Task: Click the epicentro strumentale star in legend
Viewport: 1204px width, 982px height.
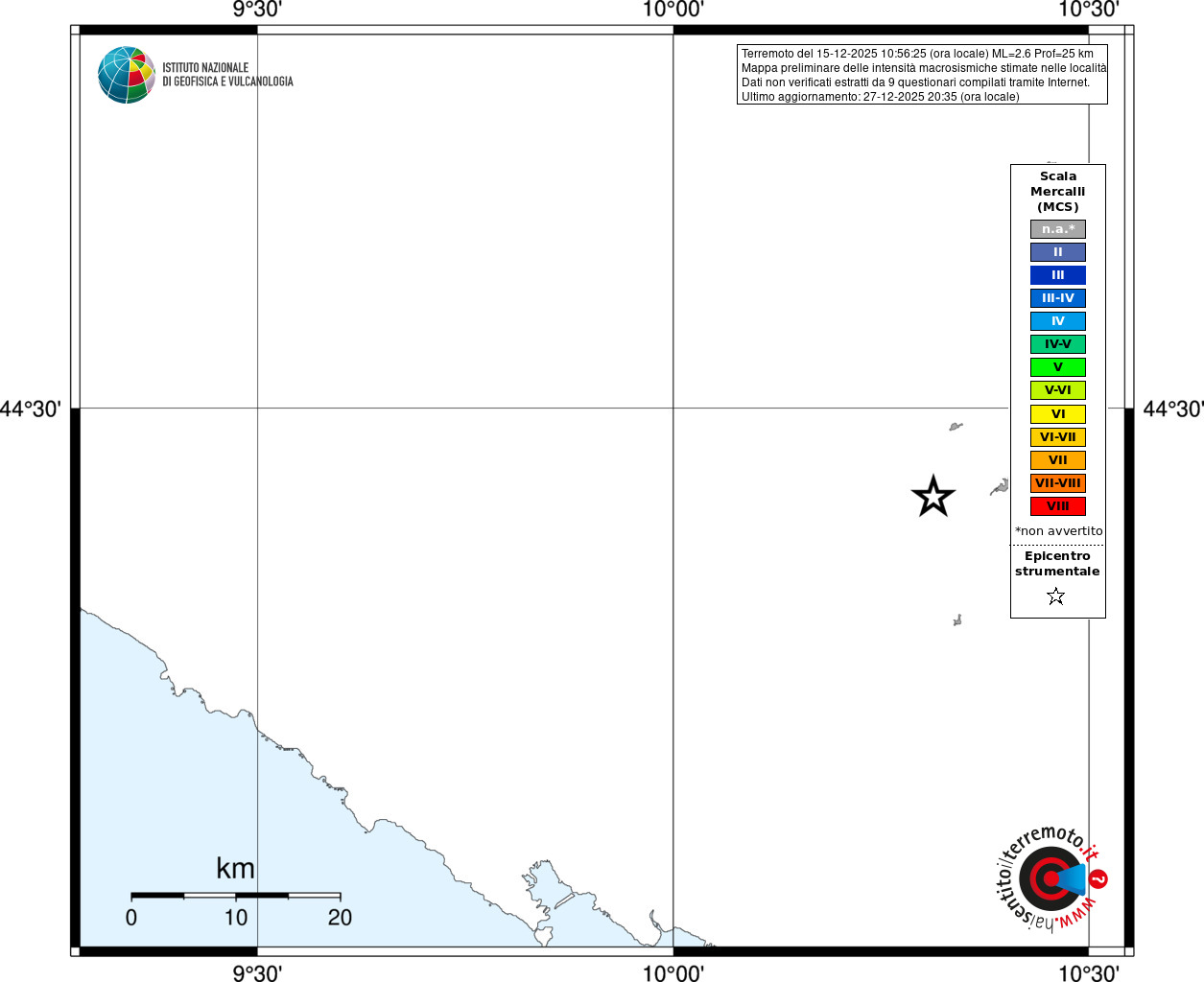Action: pos(1056,596)
